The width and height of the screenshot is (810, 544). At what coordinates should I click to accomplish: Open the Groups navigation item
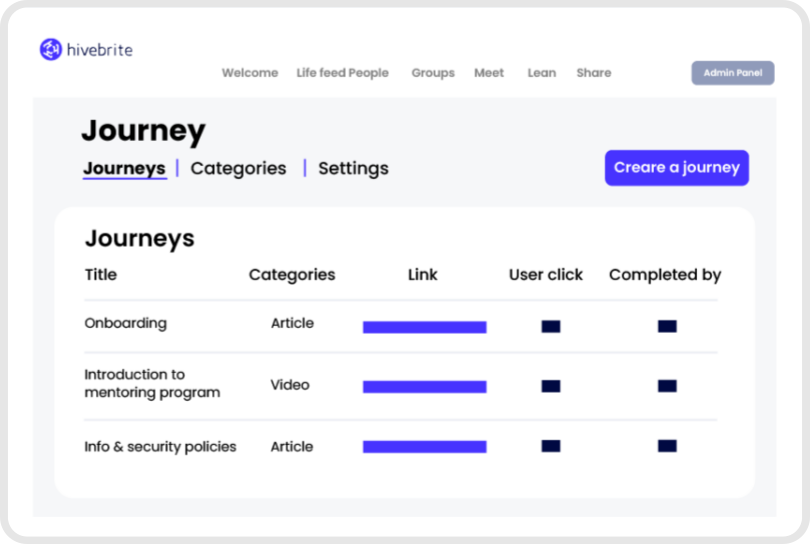tap(433, 73)
